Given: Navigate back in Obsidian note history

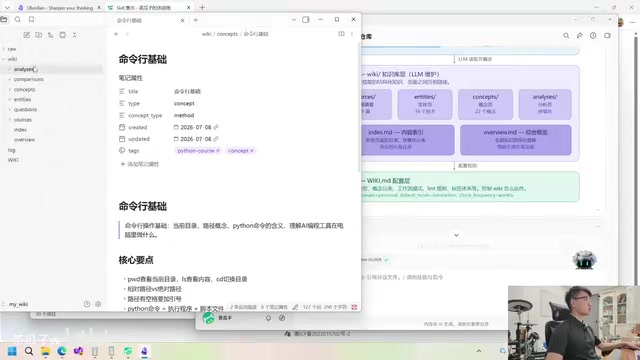Looking at the screenshot, I should [x=117, y=34].
